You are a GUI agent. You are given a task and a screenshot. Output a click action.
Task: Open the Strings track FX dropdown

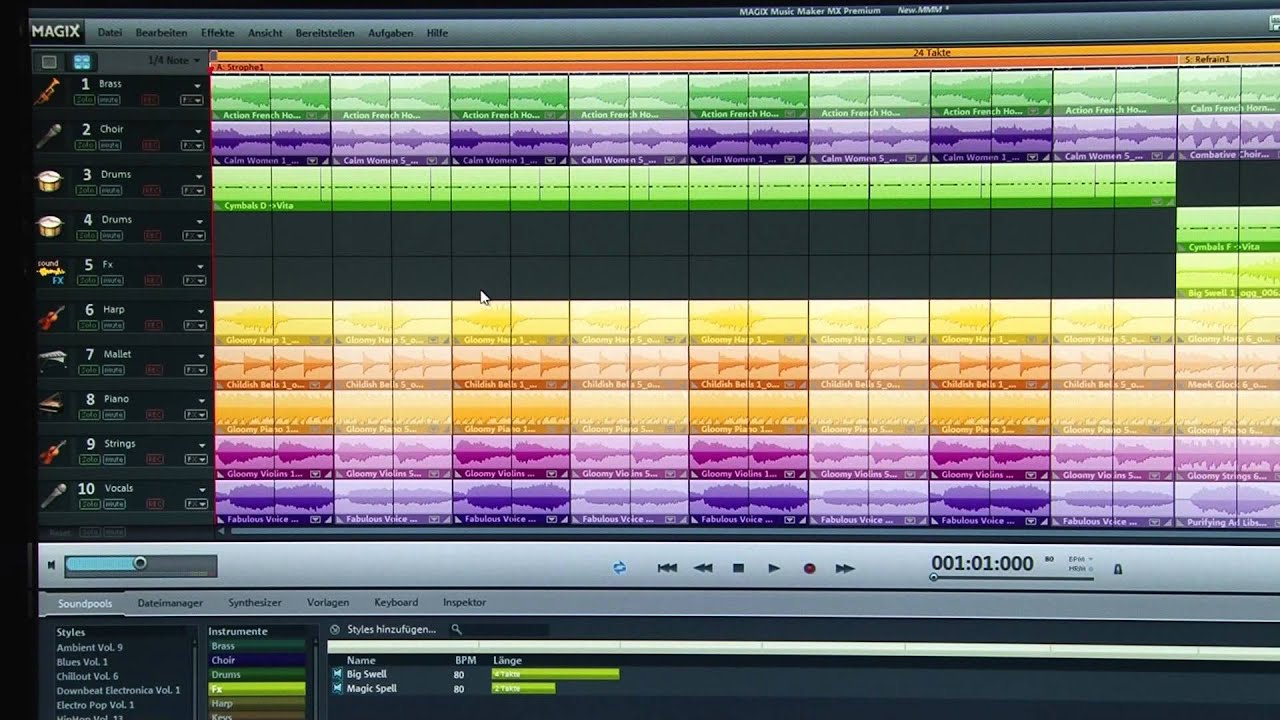click(194, 459)
